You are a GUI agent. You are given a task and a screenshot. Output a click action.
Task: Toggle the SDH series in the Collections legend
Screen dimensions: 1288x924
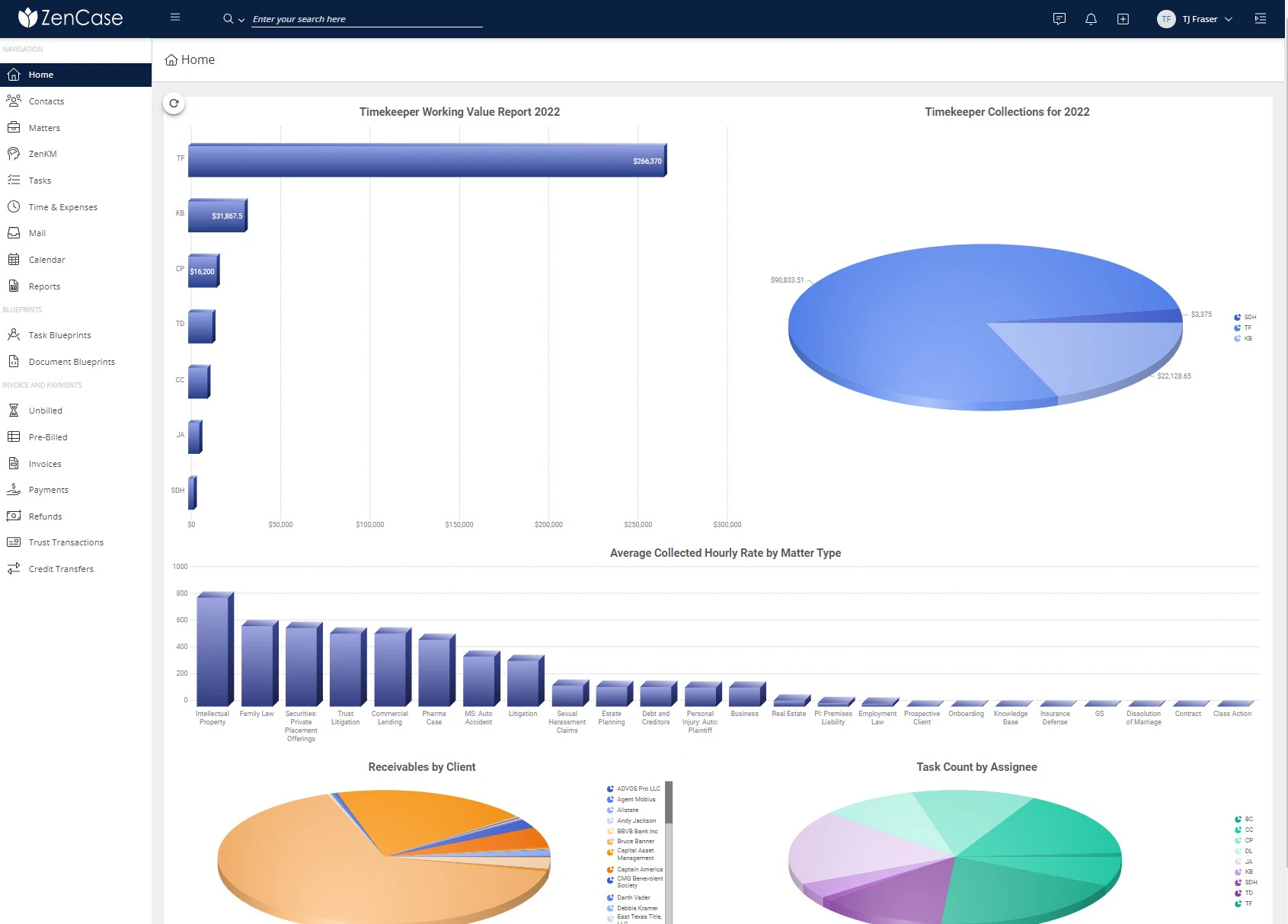1247,317
